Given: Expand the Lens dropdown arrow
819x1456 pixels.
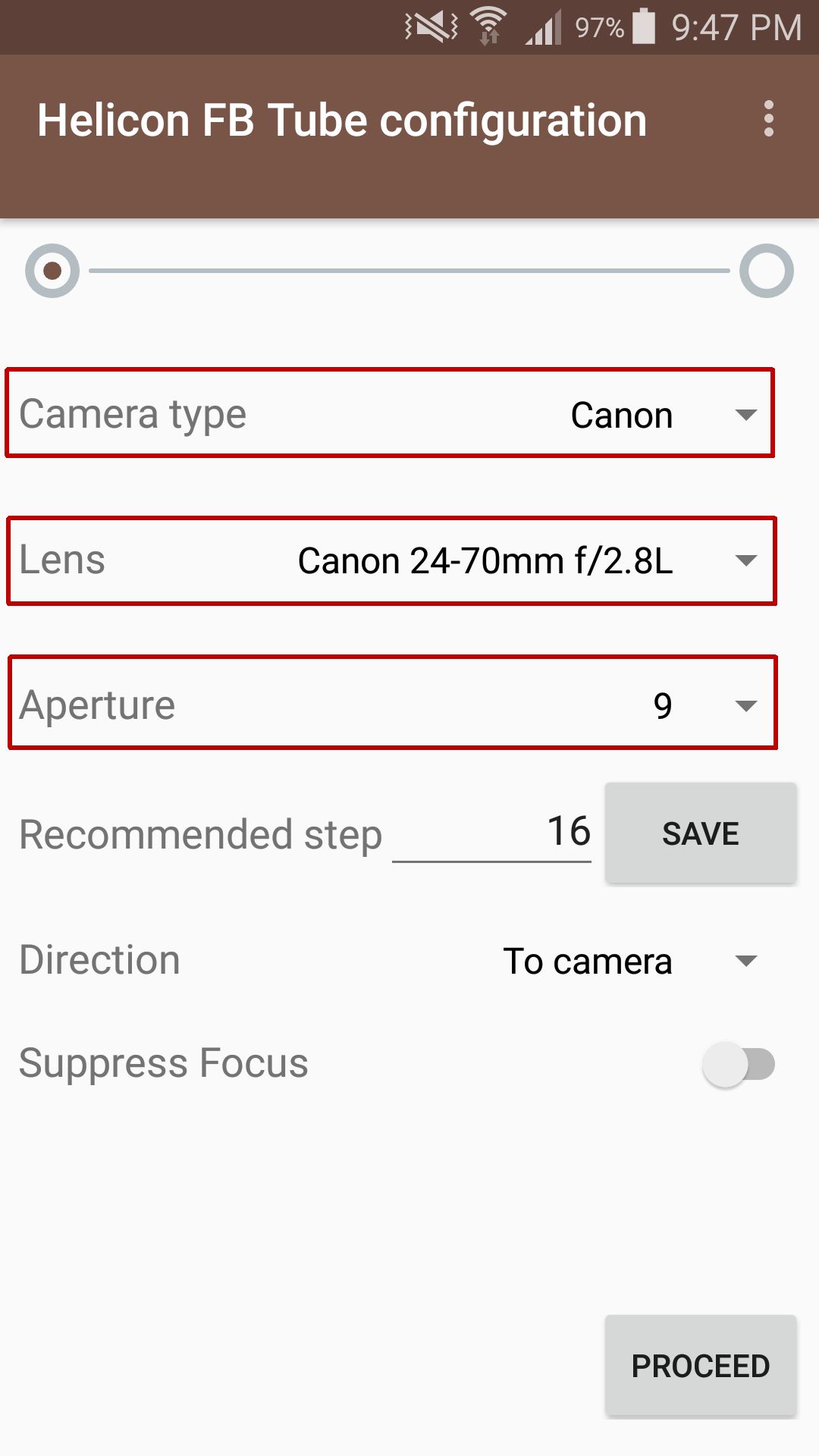Looking at the screenshot, I should coord(746,560).
